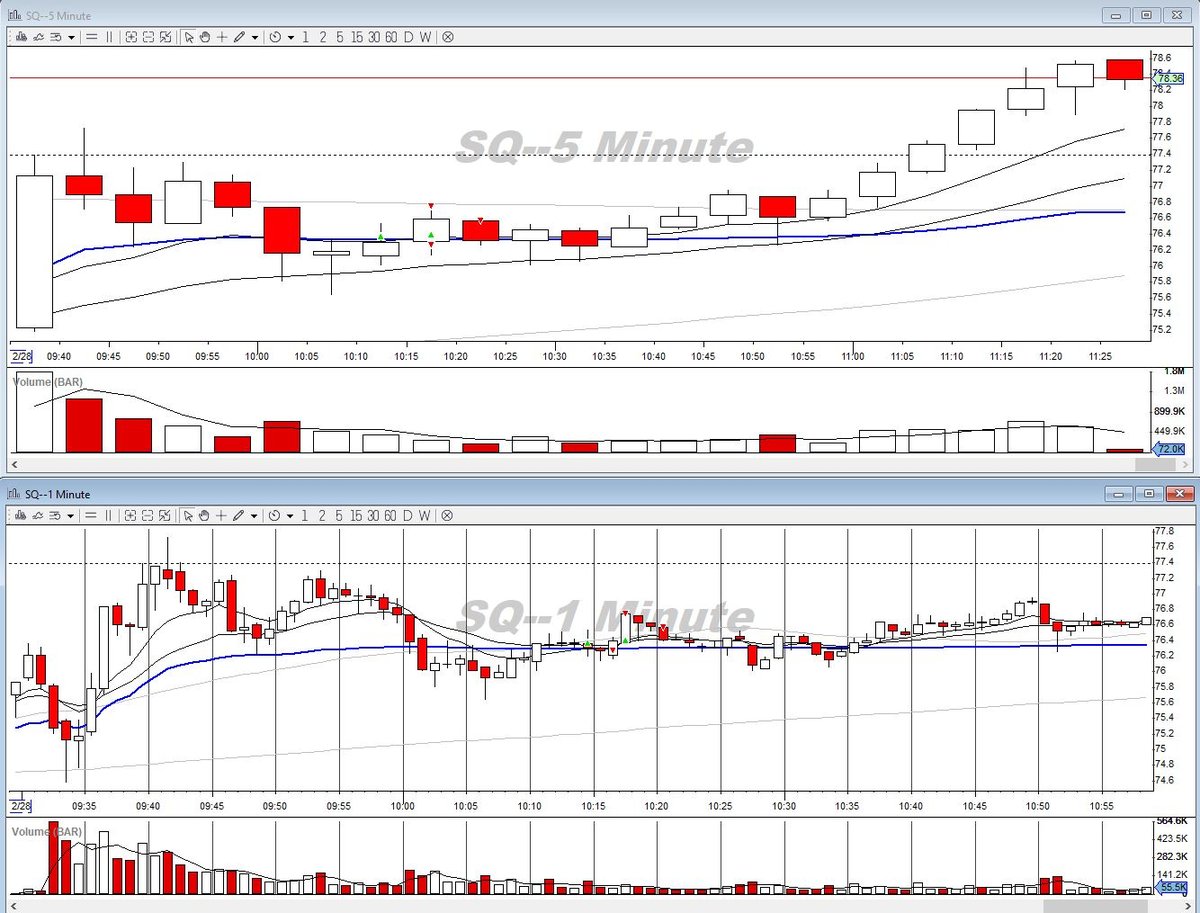Click the 78.36 current price tag on the price axis

click(1170, 79)
